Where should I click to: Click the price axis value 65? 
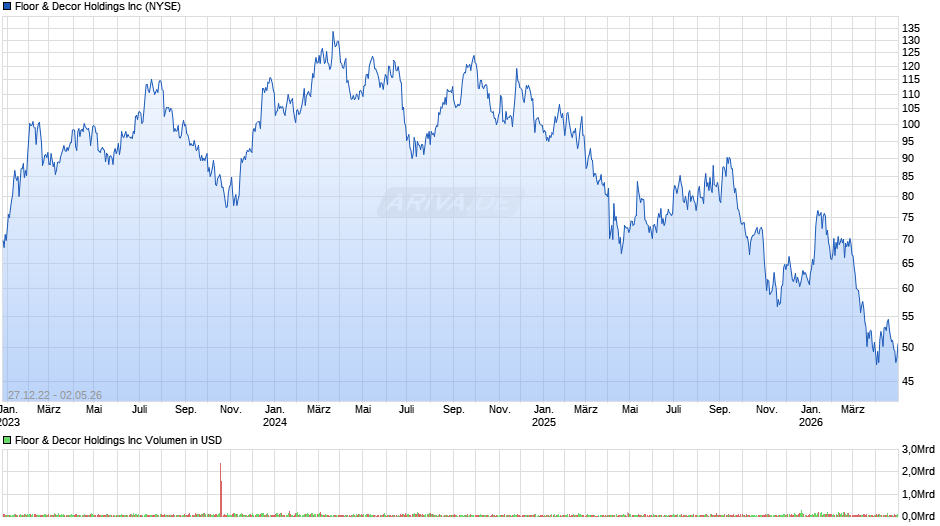pos(908,263)
